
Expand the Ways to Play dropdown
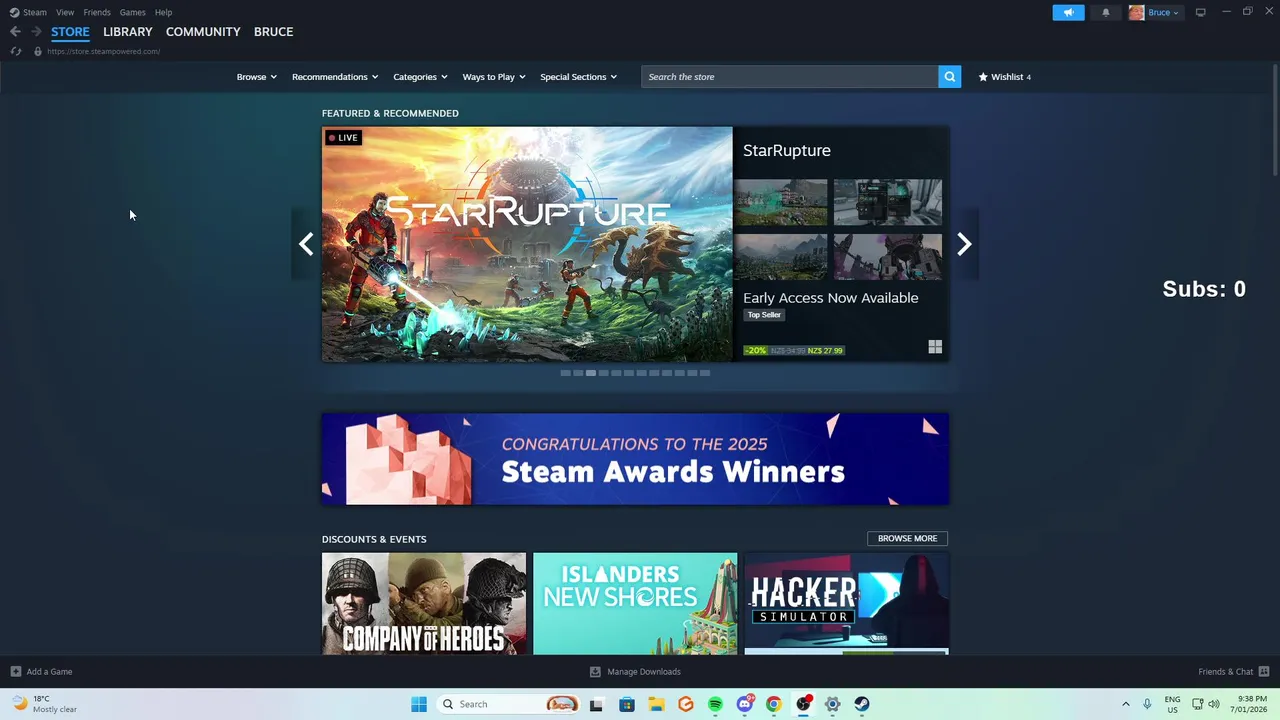(x=494, y=77)
